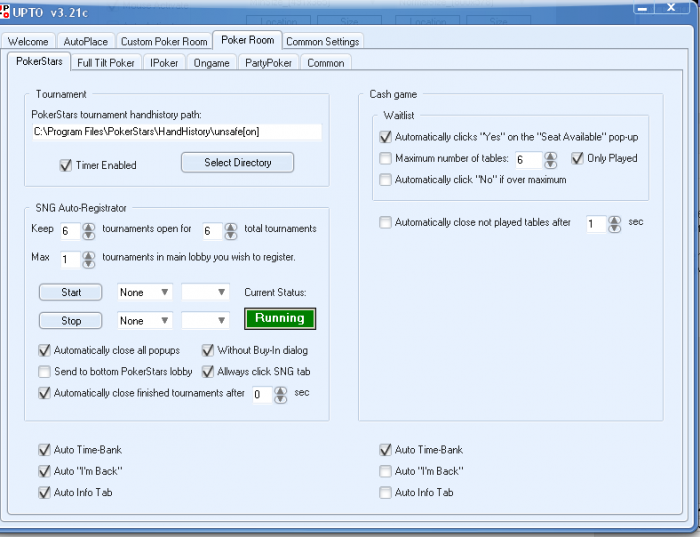Adjust the Max tournaments in lobby spinner
The height and width of the screenshot is (537, 700).
(89, 260)
